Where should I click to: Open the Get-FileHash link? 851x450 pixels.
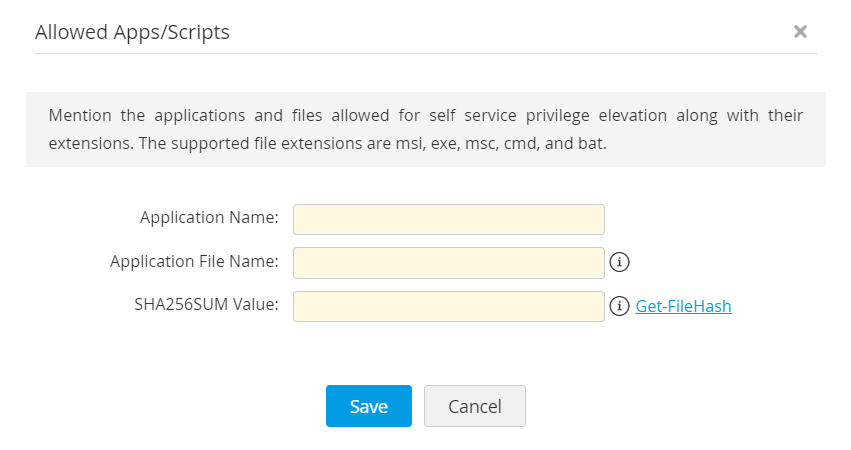click(x=683, y=306)
